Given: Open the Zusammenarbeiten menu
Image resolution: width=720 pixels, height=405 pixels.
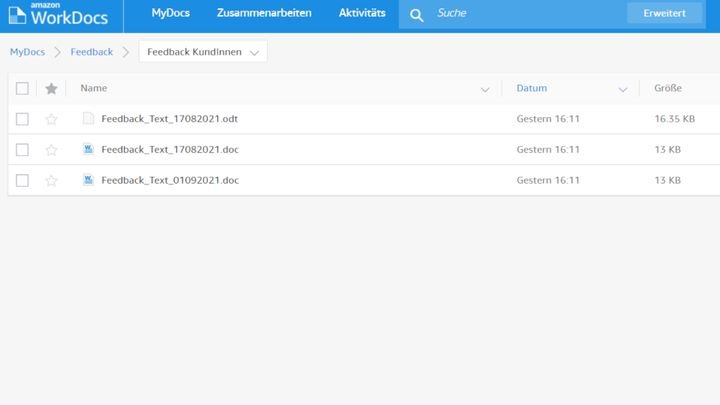Looking at the screenshot, I should [264, 13].
